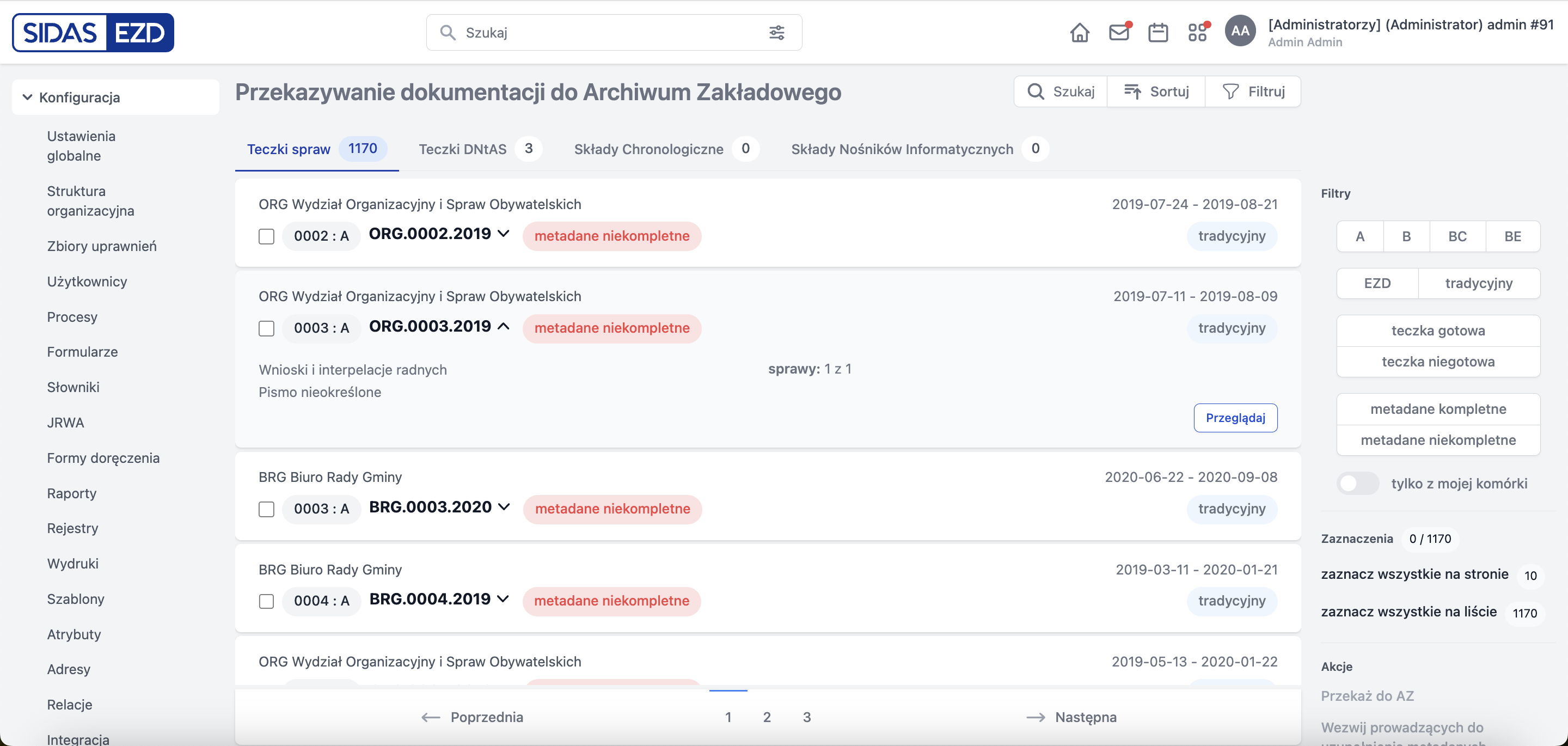The width and height of the screenshot is (1568, 746).
Task: Select checkbox for BRG.0004.2019
Action: tap(267, 601)
